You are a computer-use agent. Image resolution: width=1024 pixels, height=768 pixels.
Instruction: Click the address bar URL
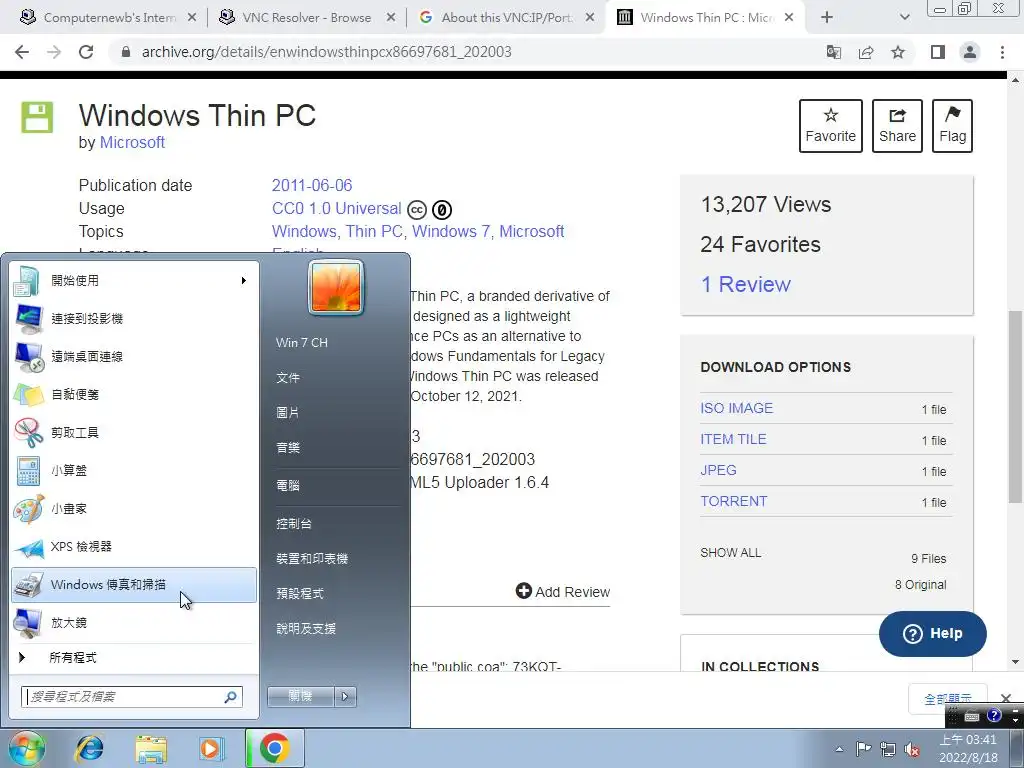[x=327, y=52]
